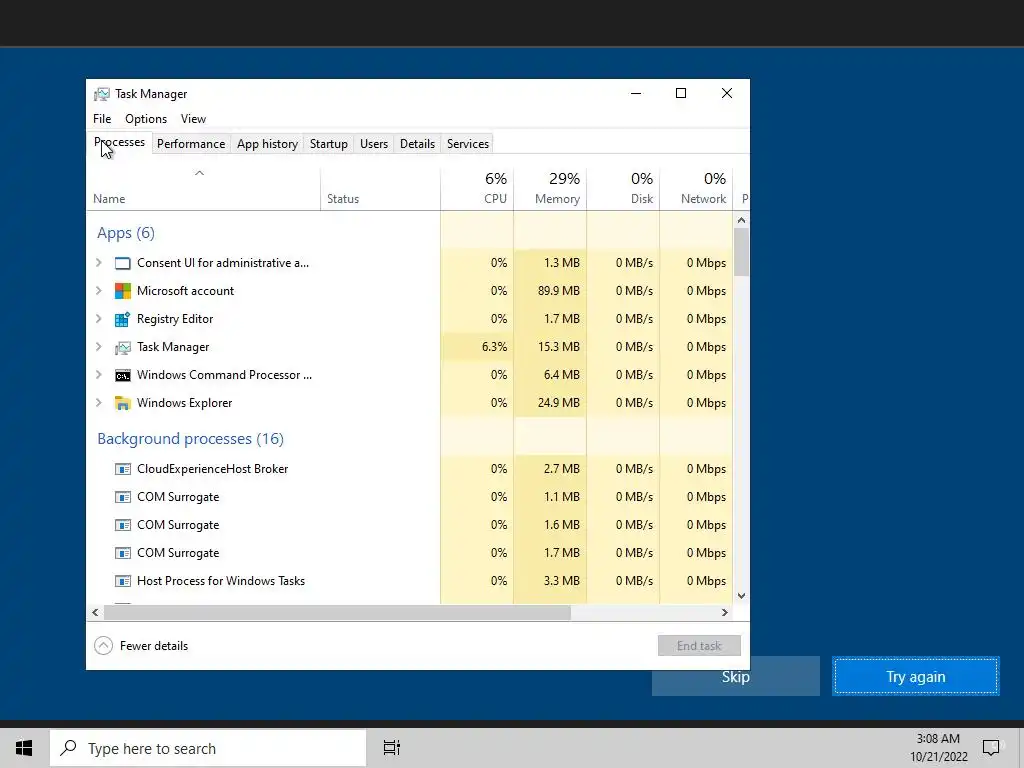Select the COM Surrogate 1.6 MB row icon
Viewport: 1024px width, 768px height.
[x=123, y=525]
